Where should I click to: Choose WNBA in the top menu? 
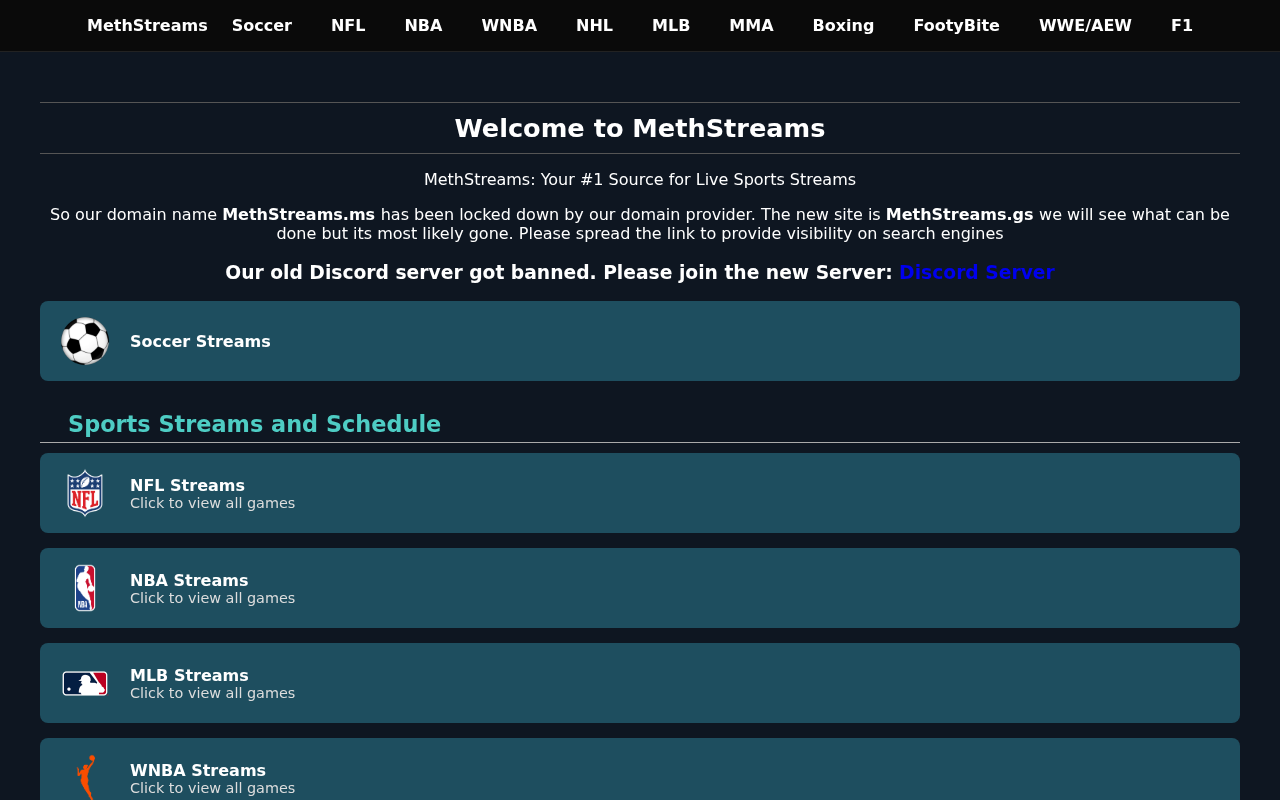pos(509,26)
